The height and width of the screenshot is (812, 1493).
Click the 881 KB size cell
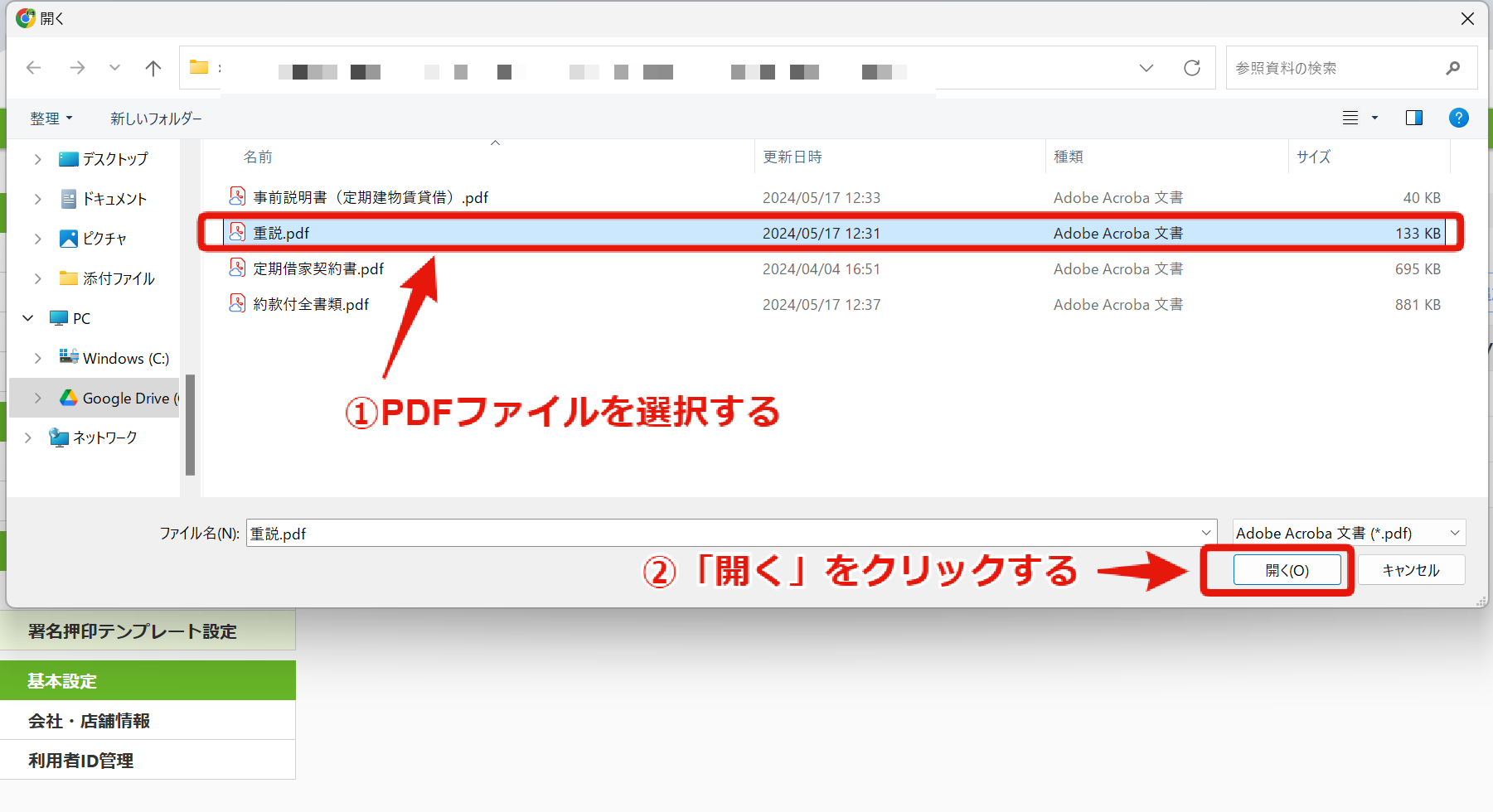[x=1418, y=304]
